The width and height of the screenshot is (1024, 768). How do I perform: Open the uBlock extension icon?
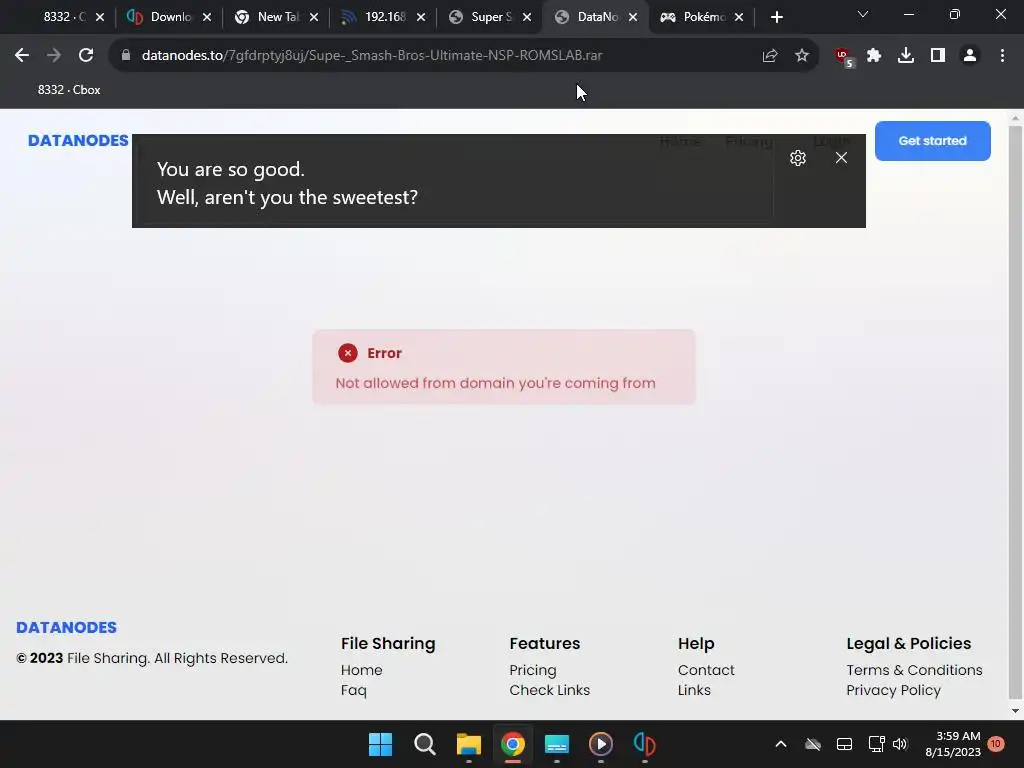(844, 57)
